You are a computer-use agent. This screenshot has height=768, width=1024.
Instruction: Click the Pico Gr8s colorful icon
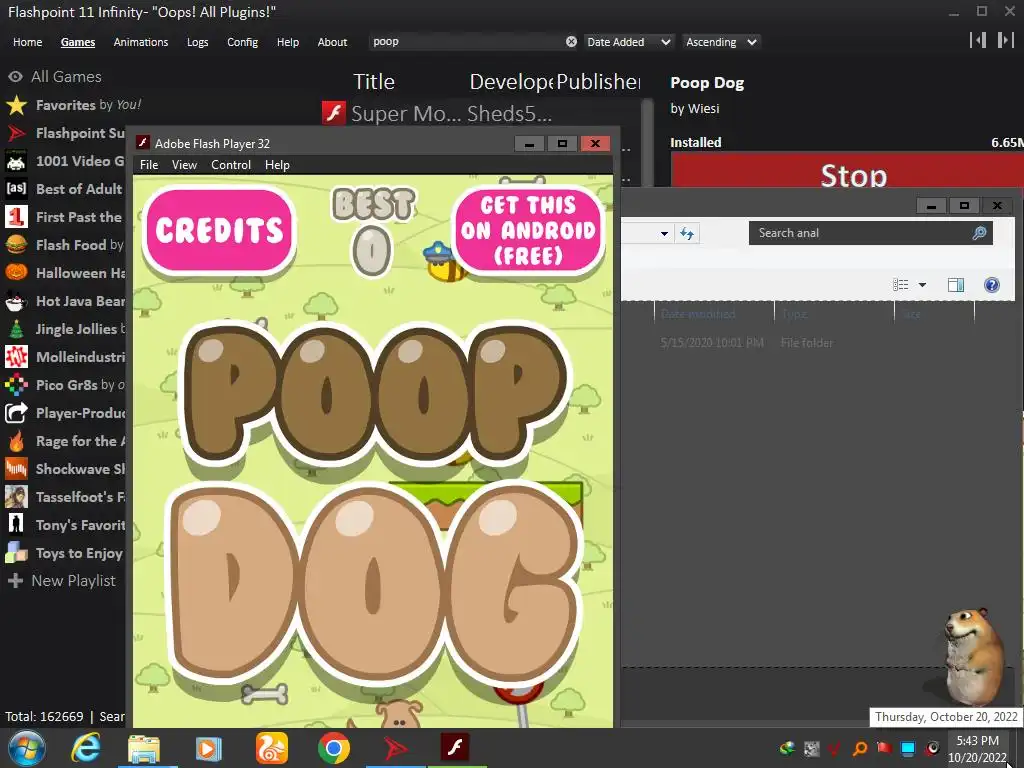[16, 385]
